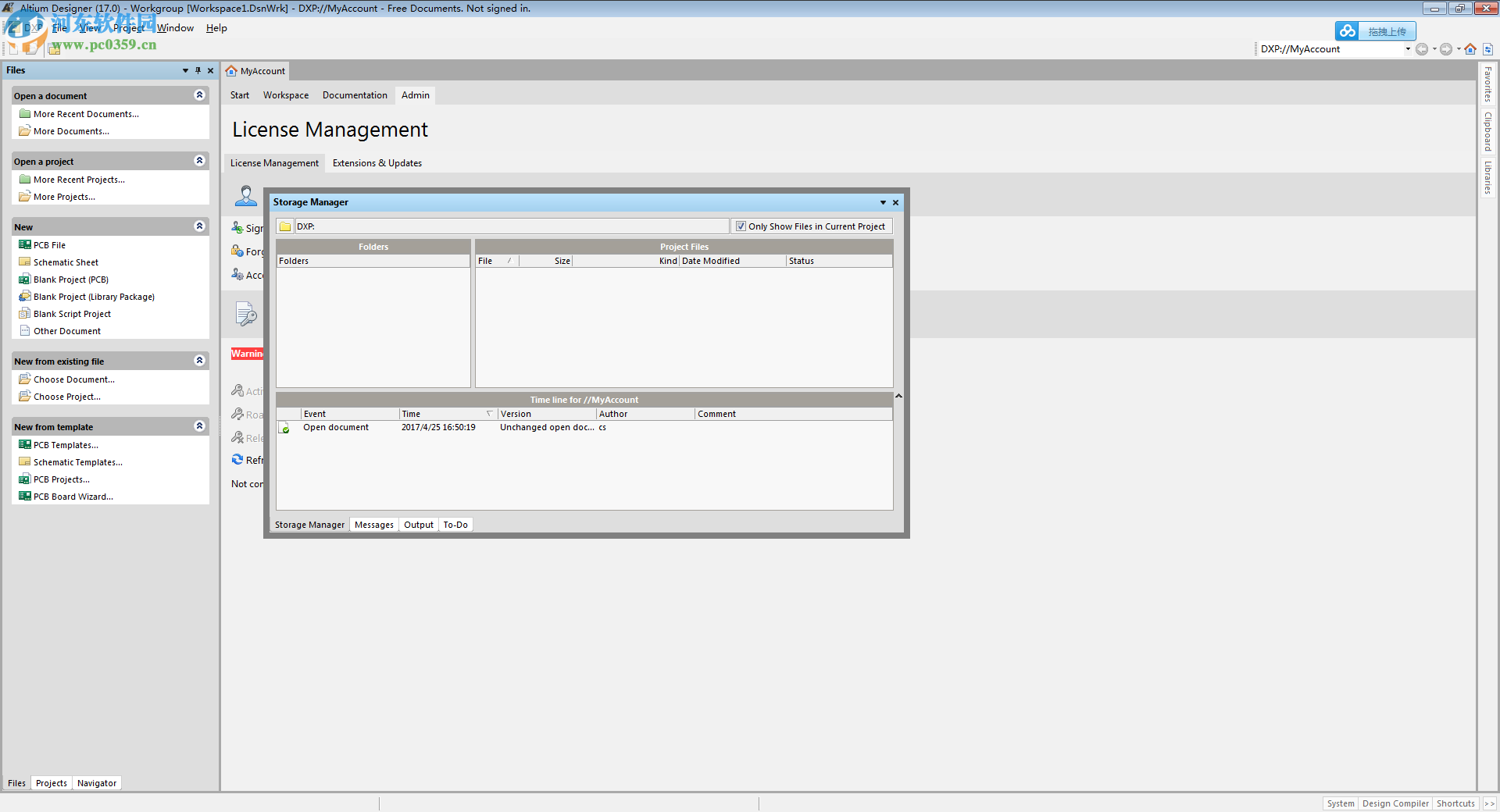Open the DXP://MyAccount address dropdown
The width and height of the screenshot is (1500, 812).
pos(1408,49)
